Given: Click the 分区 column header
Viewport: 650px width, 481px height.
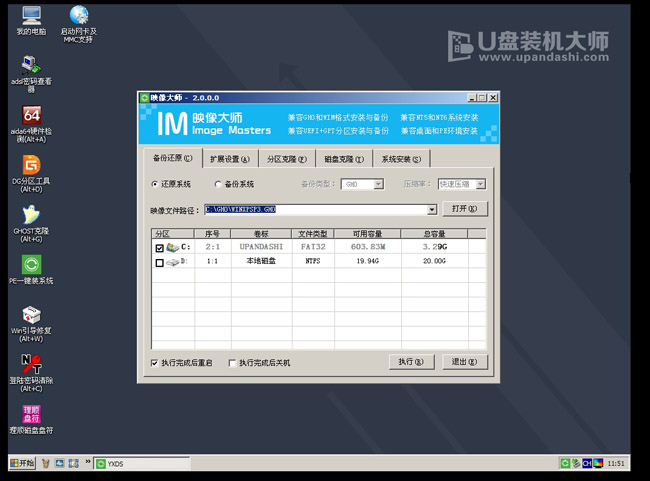Looking at the screenshot, I should (173, 234).
